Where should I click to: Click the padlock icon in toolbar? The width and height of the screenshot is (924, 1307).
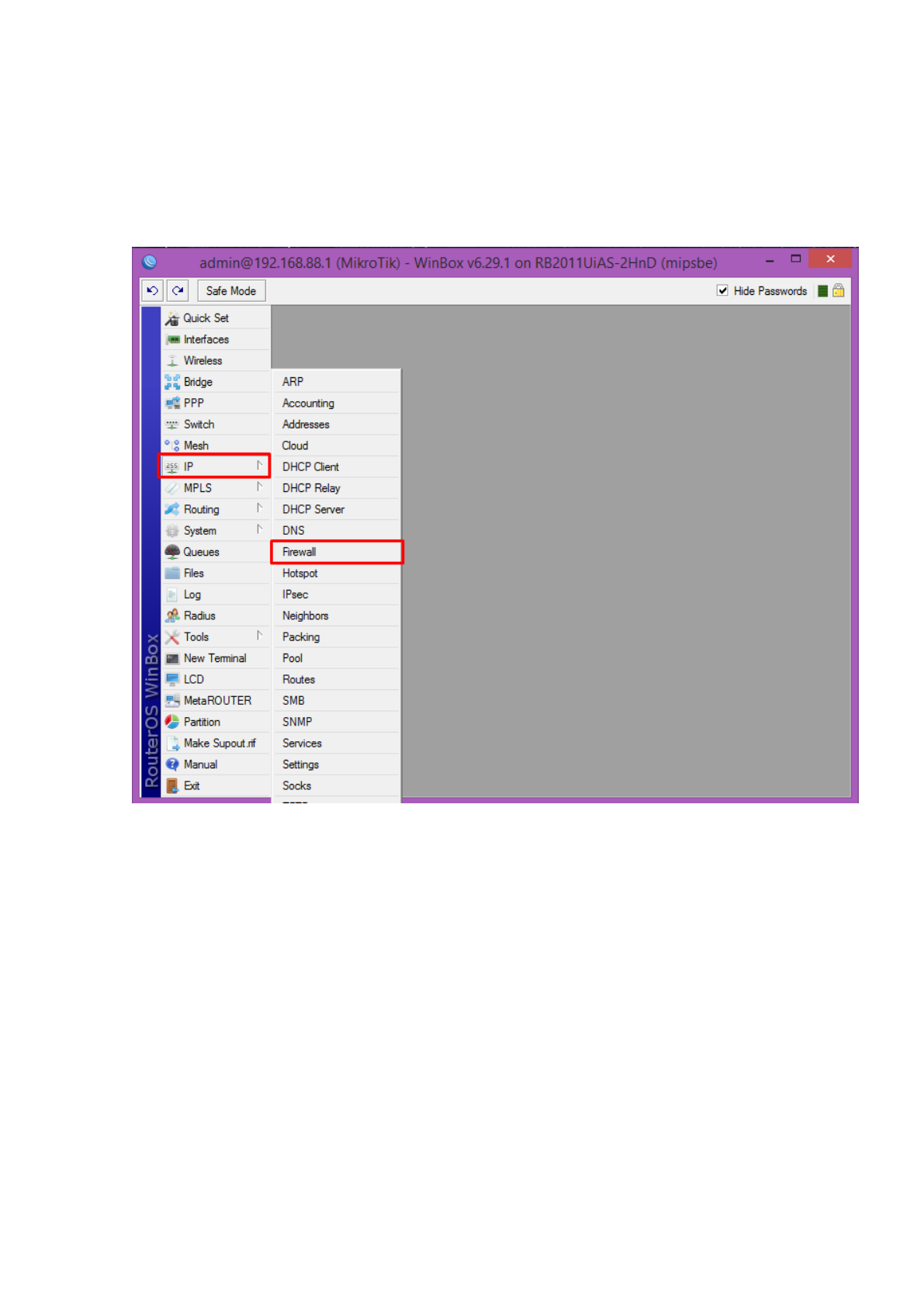tap(839, 290)
